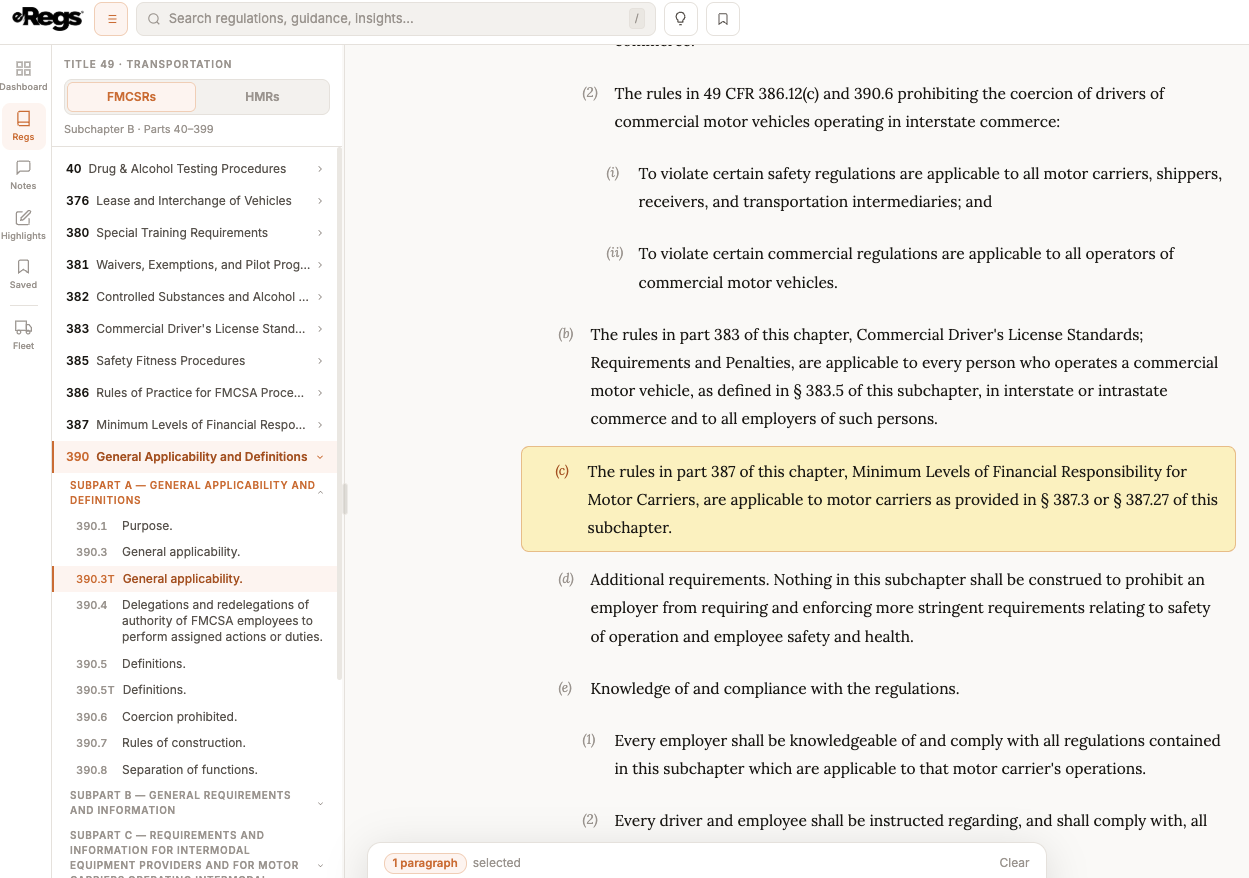Click the bookmark icon in top bar
The image size is (1249, 878).
point(723,19)
